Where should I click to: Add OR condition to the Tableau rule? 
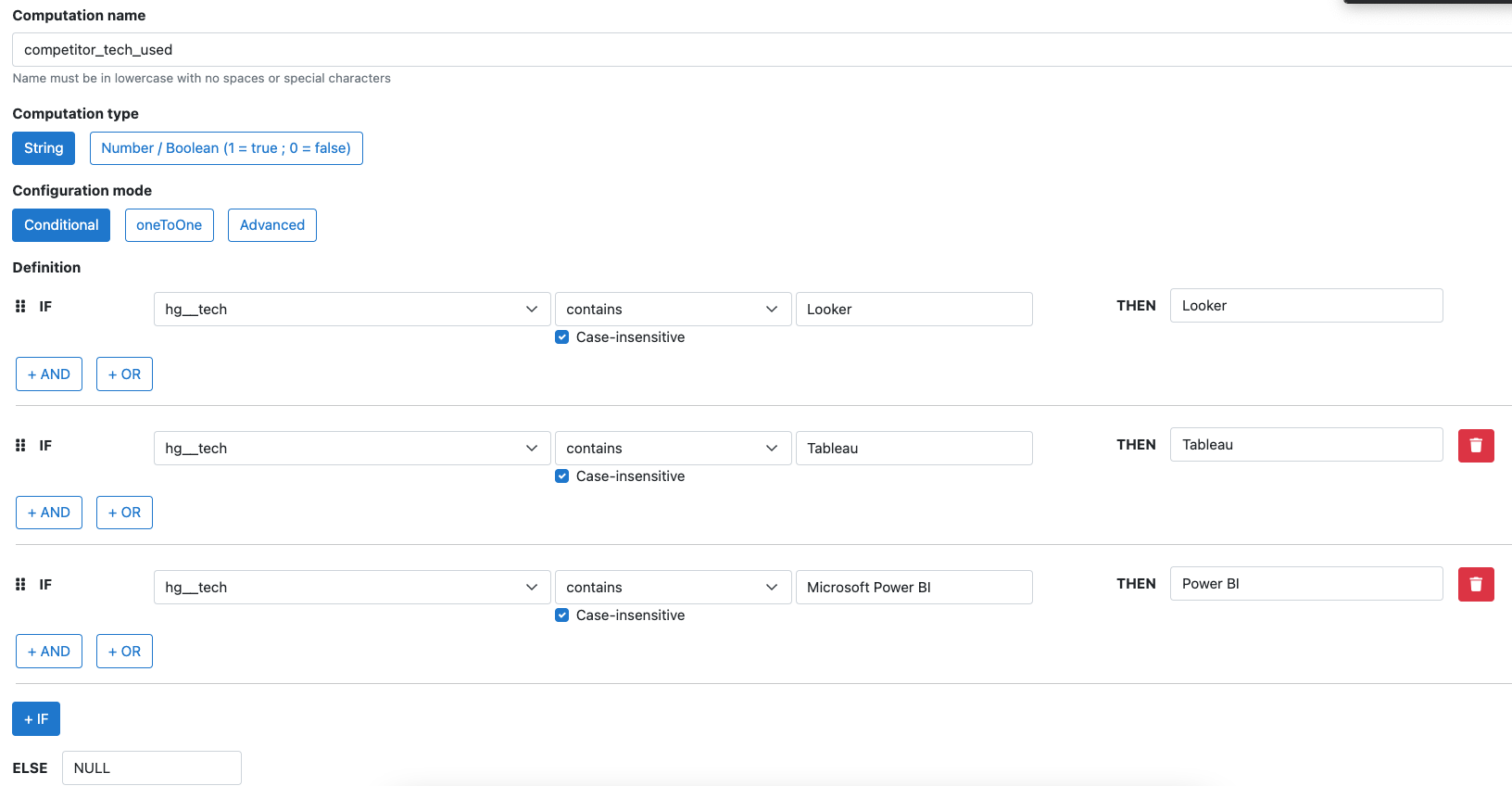[124, 513]
